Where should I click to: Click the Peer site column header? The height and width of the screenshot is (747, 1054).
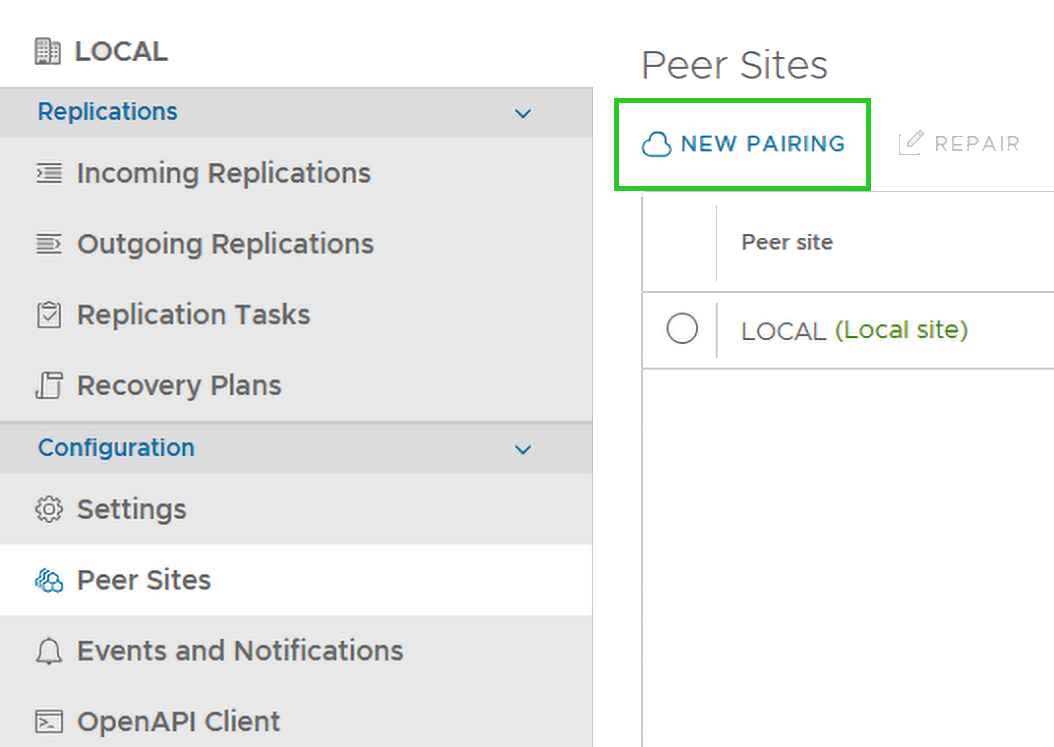coord(787,242)
